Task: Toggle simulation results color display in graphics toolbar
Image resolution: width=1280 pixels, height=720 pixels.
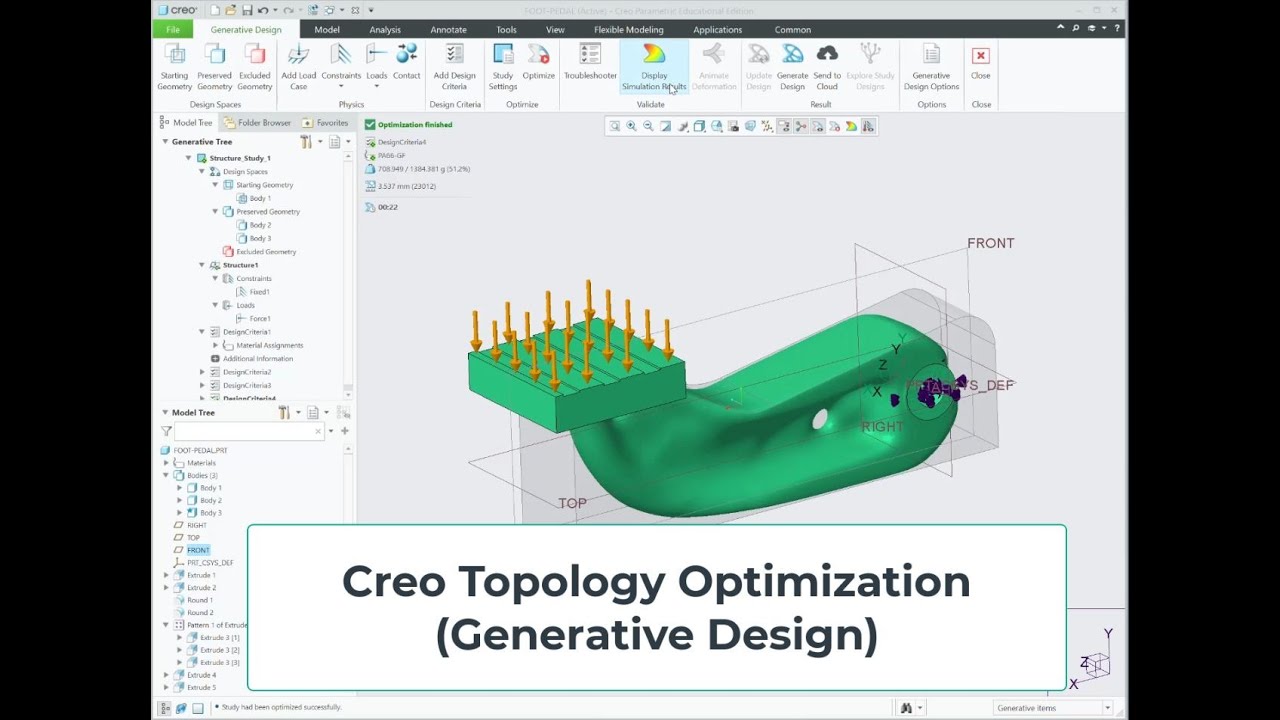Action: [851, 126]
